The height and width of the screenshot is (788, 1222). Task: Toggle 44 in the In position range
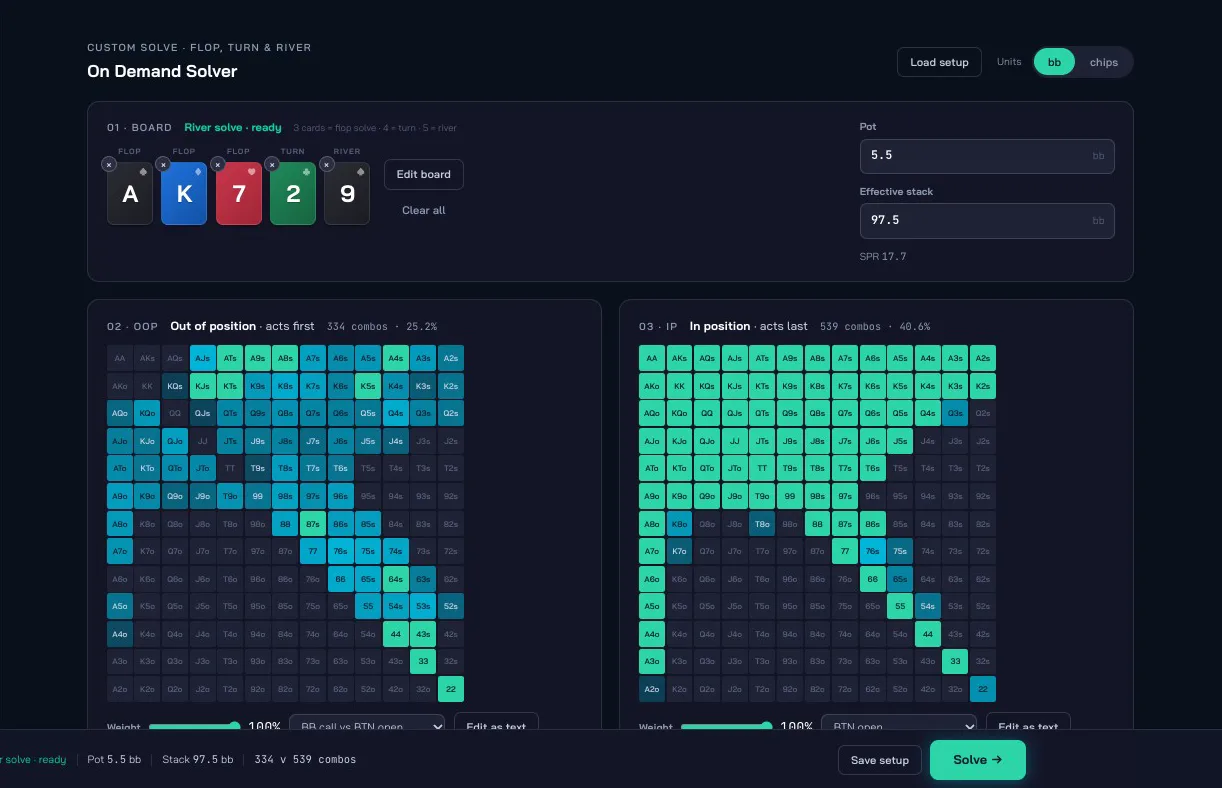(928, 634)
